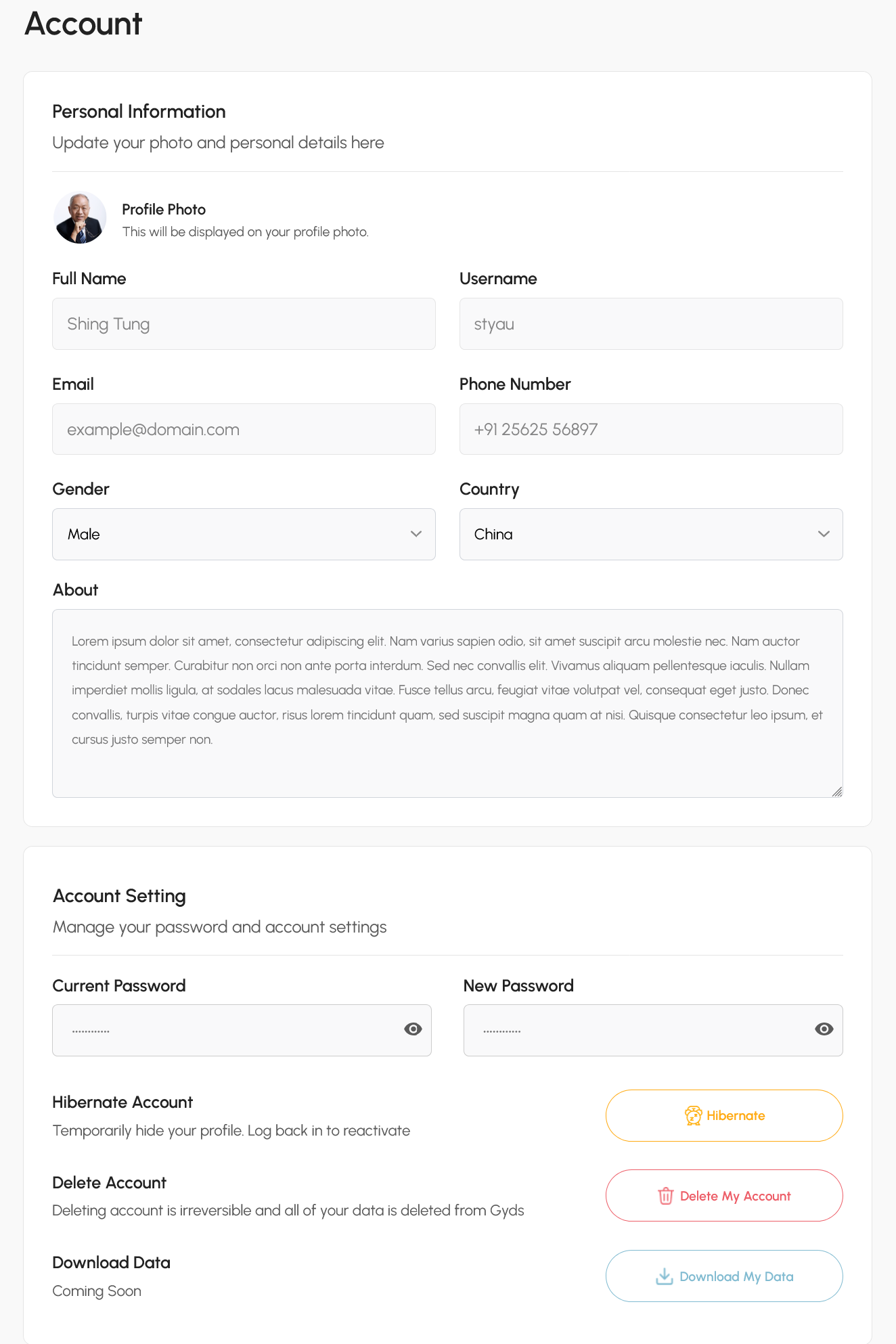This screenshot has height=1344, width=896.
Task: Grab the About textarea resize handle
Action: [837, 792]
